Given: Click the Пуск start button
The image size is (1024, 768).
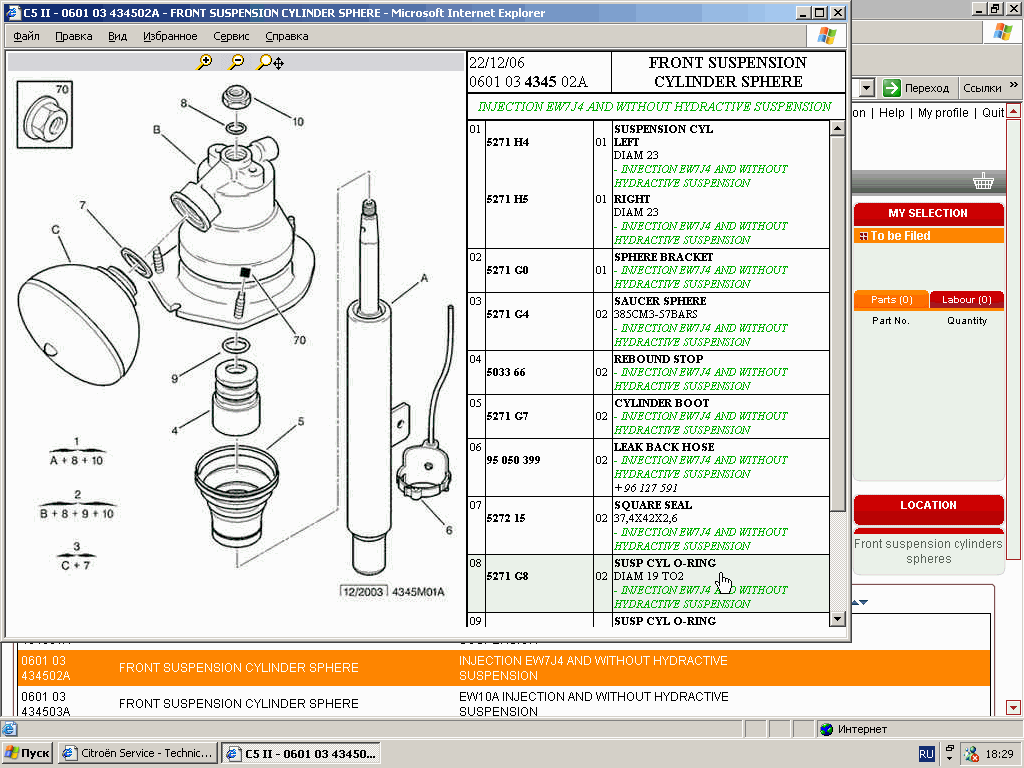Looking at the screenshot, I should 27,753.
